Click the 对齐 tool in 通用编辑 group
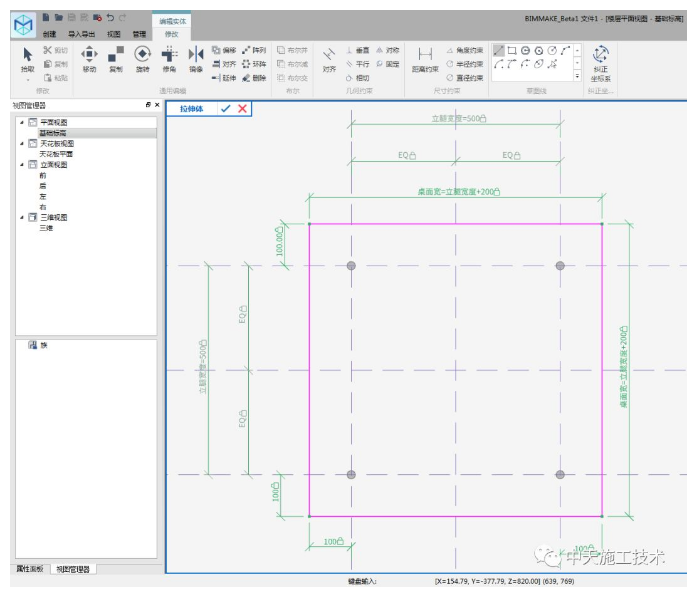 coord(224,64)
